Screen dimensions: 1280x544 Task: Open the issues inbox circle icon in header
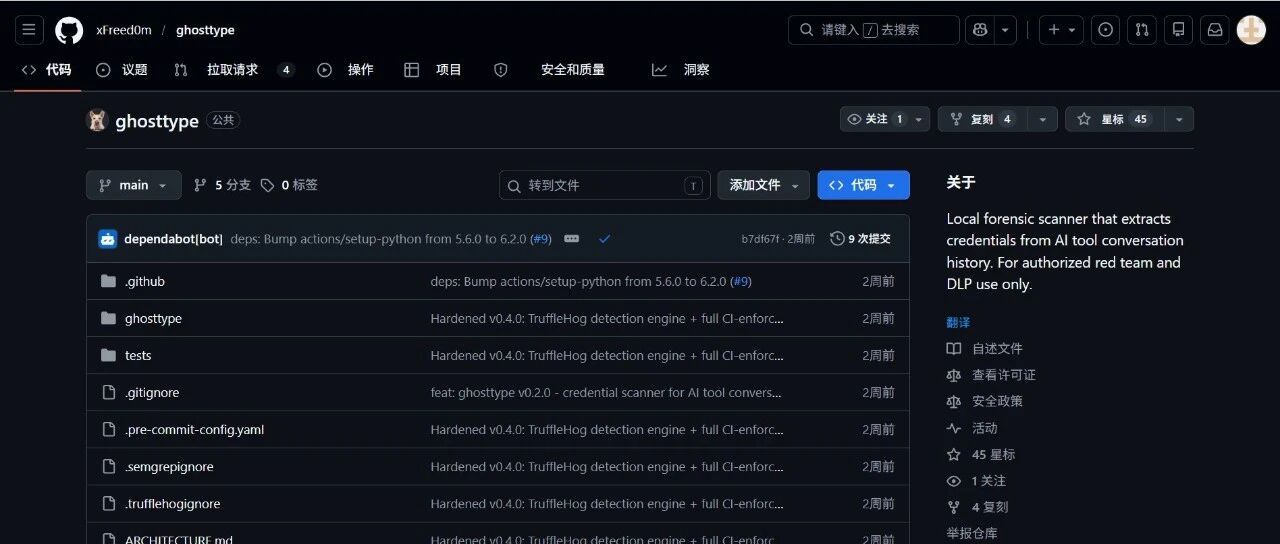coord(1105,30)
